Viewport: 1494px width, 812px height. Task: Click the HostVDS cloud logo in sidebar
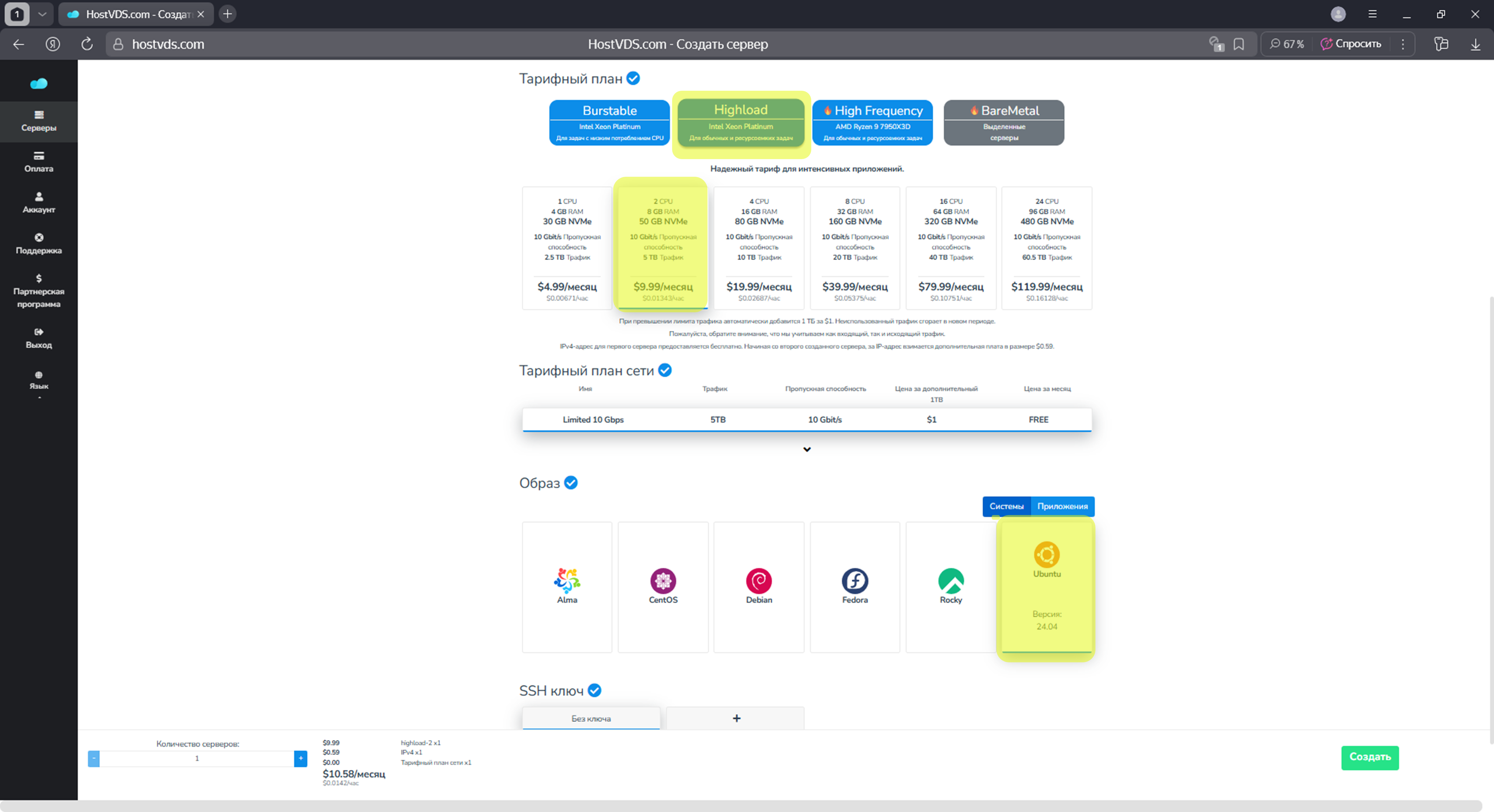click(x=39, y=83)
